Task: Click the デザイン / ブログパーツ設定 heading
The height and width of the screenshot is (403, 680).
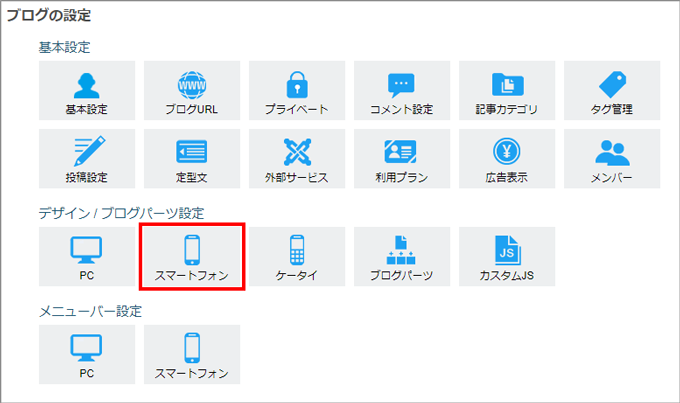Action: click(121, 213)
